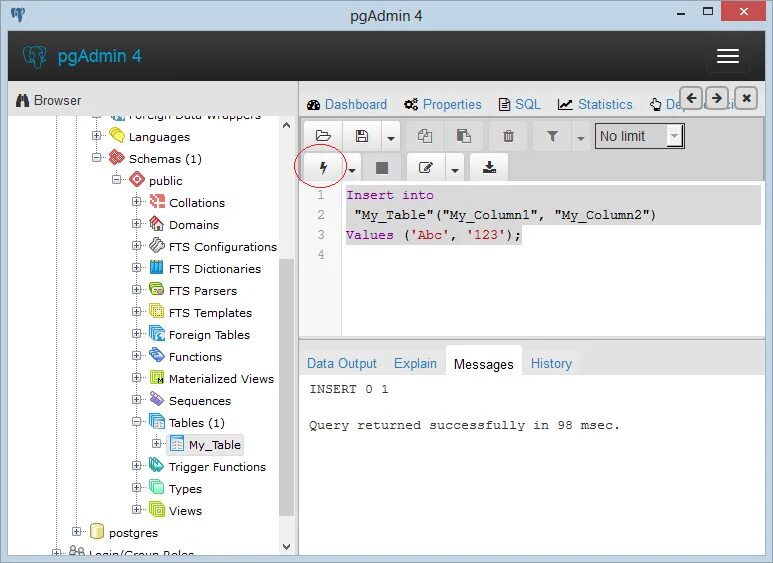Expand the Functions node

[x=137, y=355]
